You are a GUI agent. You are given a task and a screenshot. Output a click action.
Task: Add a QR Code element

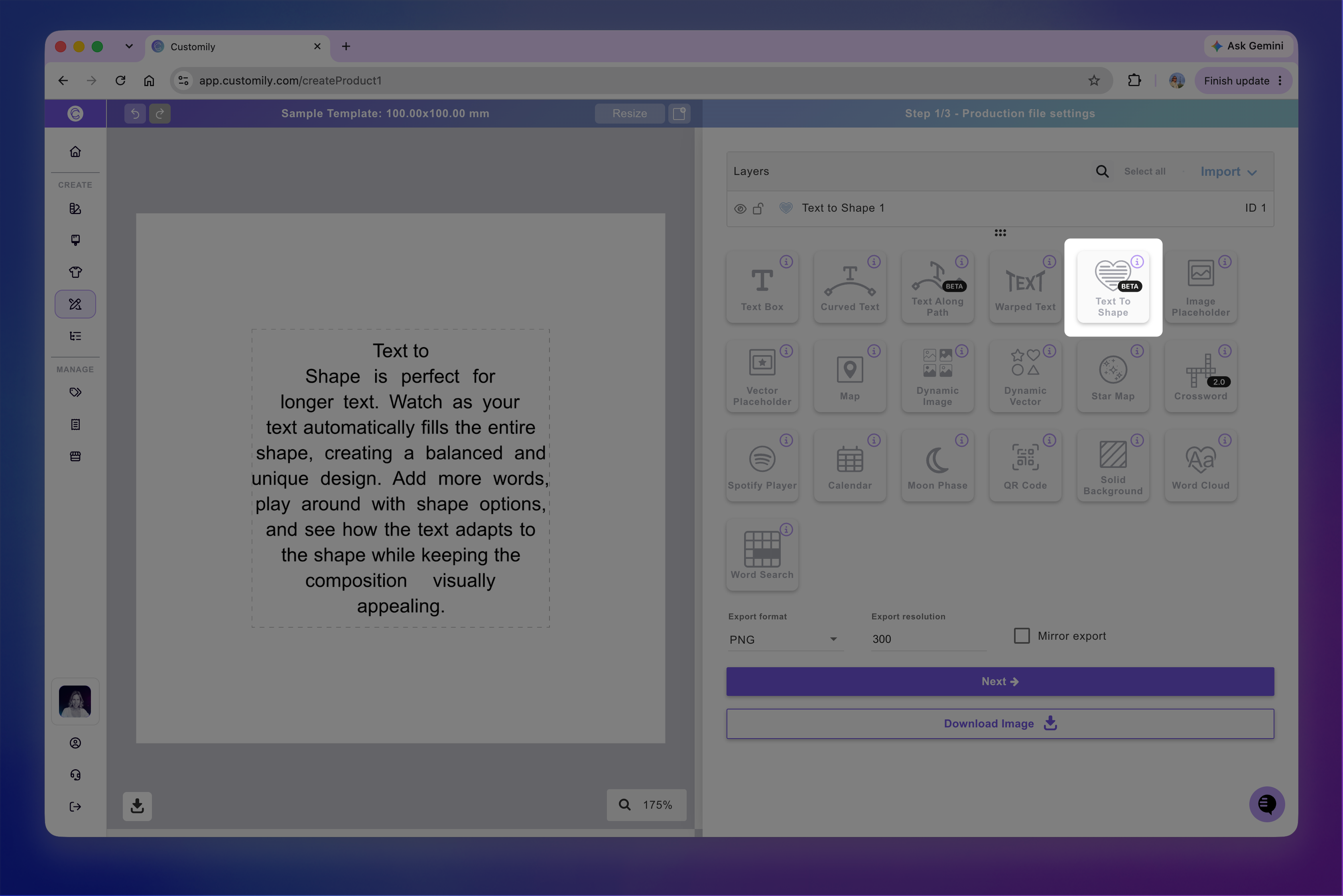(1025, 465)
